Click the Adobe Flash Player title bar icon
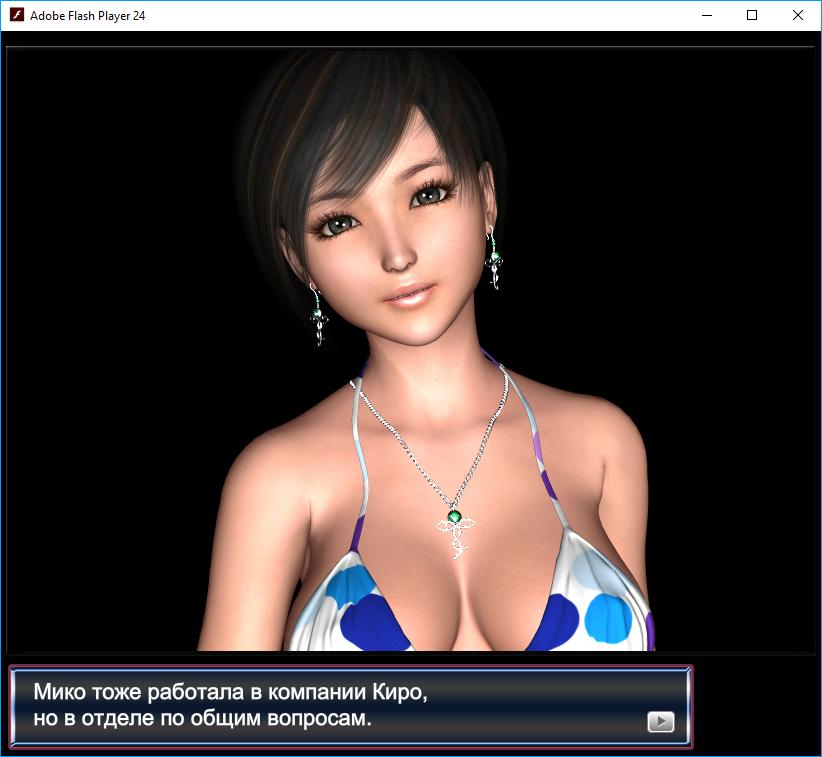This screenshot has height=757, width=822. 16,15
